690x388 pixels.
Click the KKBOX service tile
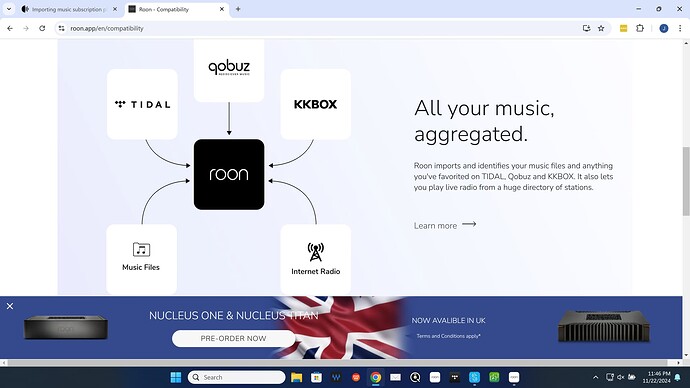316,104
